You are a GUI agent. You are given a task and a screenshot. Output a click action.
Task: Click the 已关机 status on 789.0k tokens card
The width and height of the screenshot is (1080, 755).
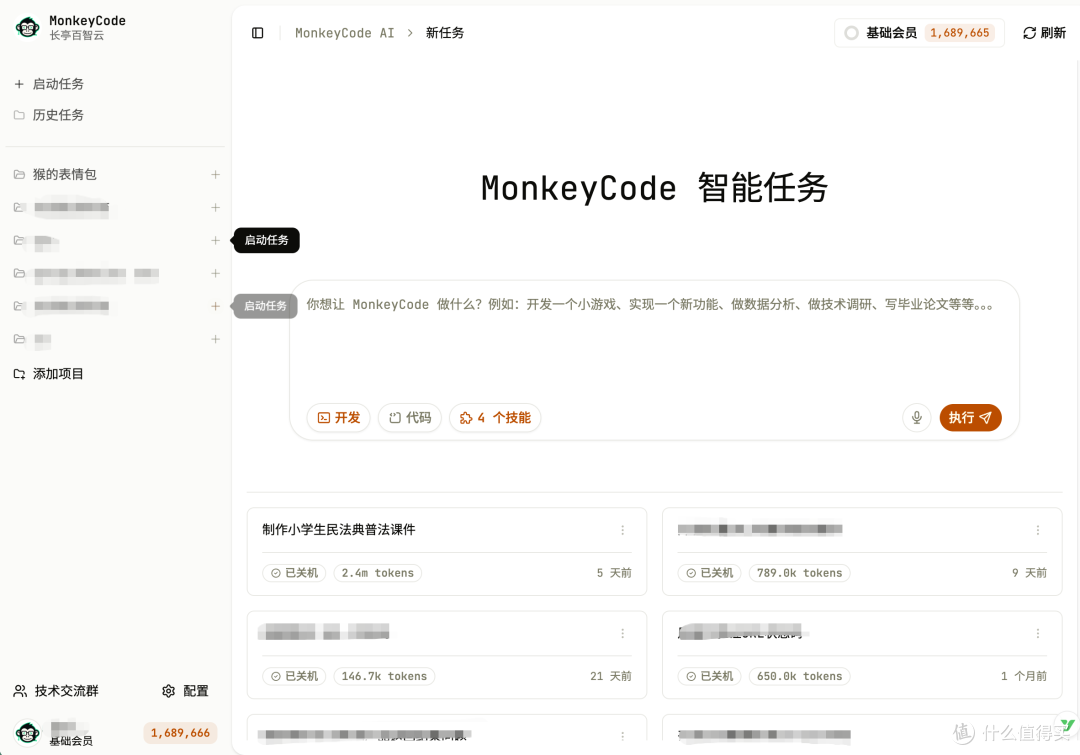click(710, 573)
